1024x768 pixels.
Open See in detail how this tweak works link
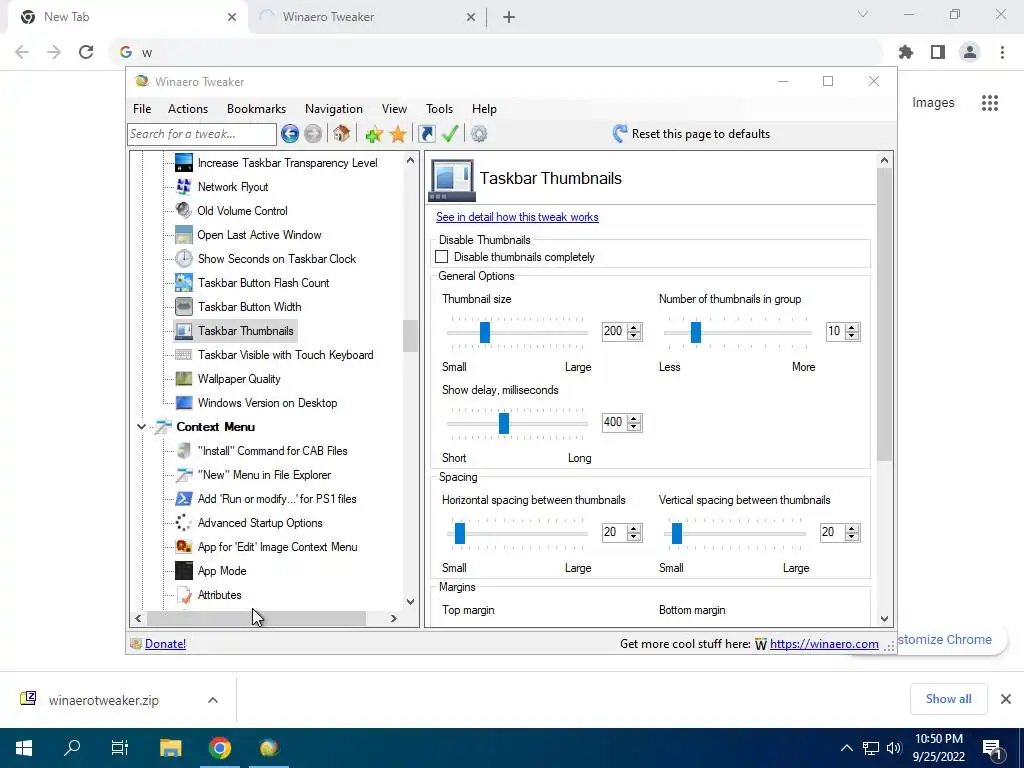coord(517,217)
